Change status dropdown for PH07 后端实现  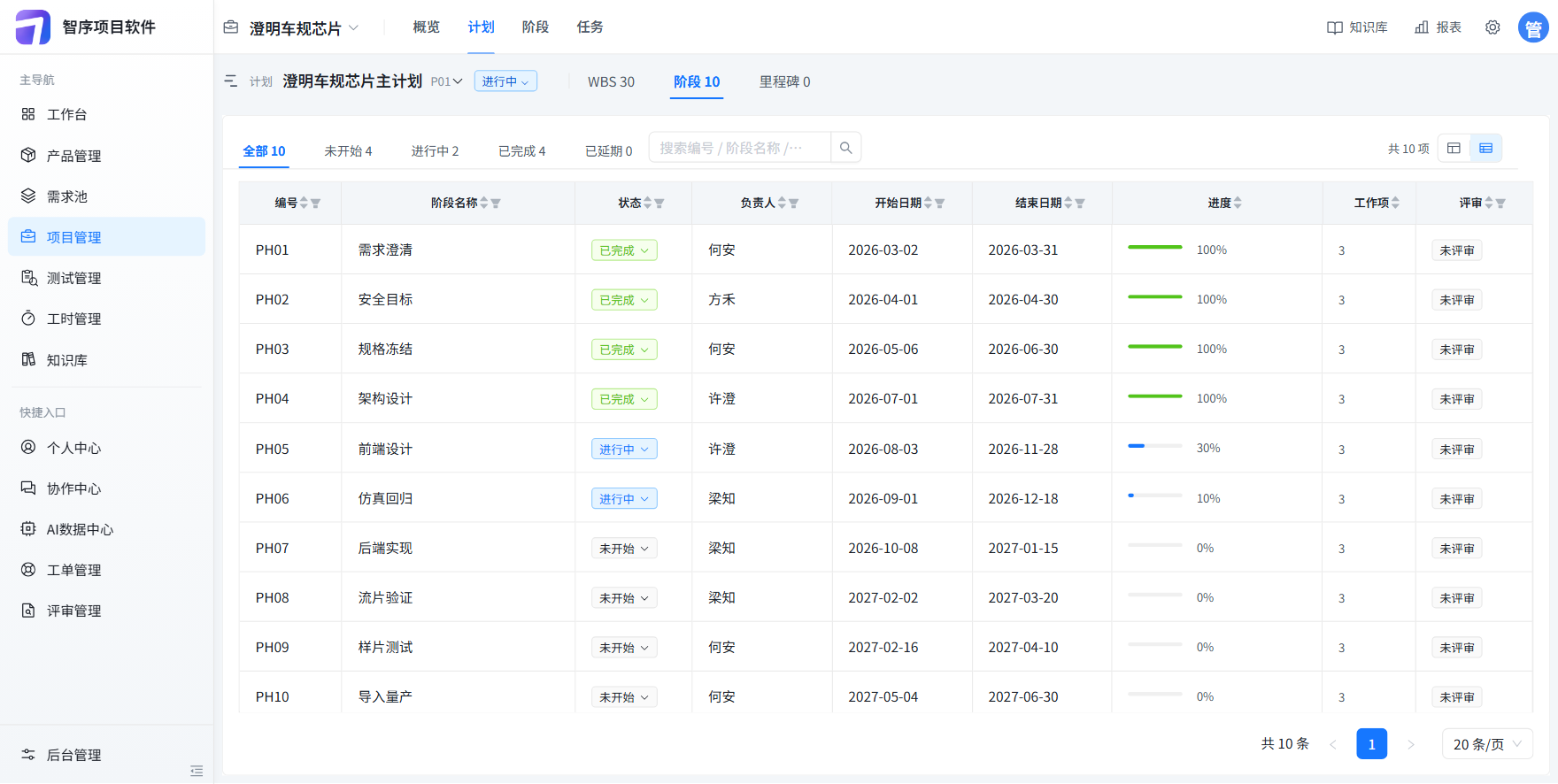click(x=624, y=549)
